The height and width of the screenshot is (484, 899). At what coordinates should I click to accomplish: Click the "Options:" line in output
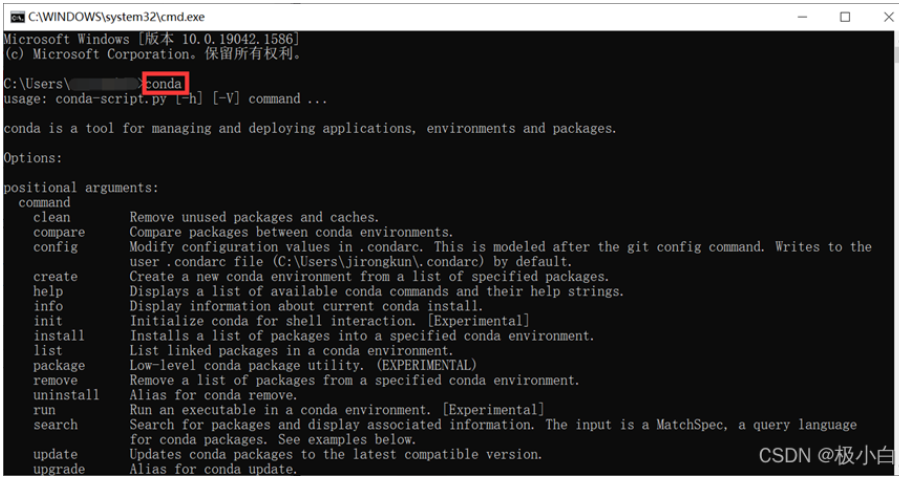click(x=33, y=158)
